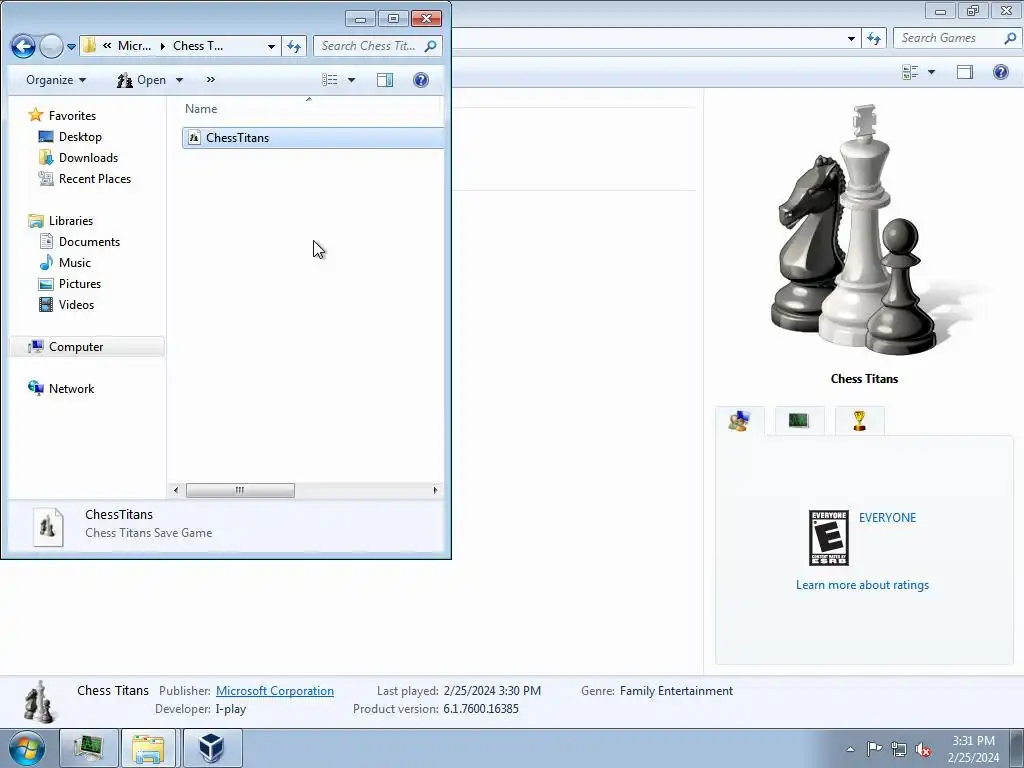Click the horizontal scrollbar thumb in file list
1024x768 pixels.
pos(240,490)
